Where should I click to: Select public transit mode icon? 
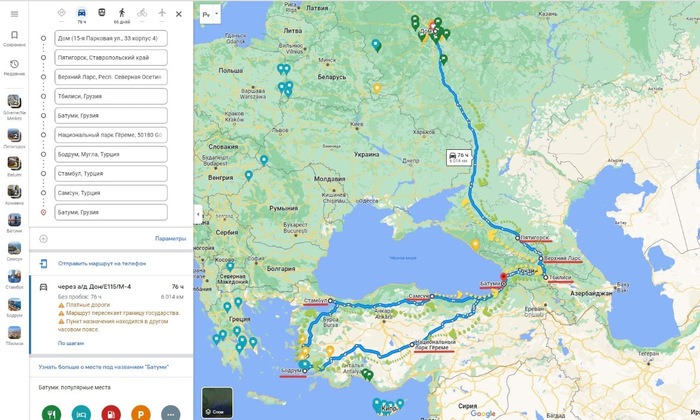point(102,12)
